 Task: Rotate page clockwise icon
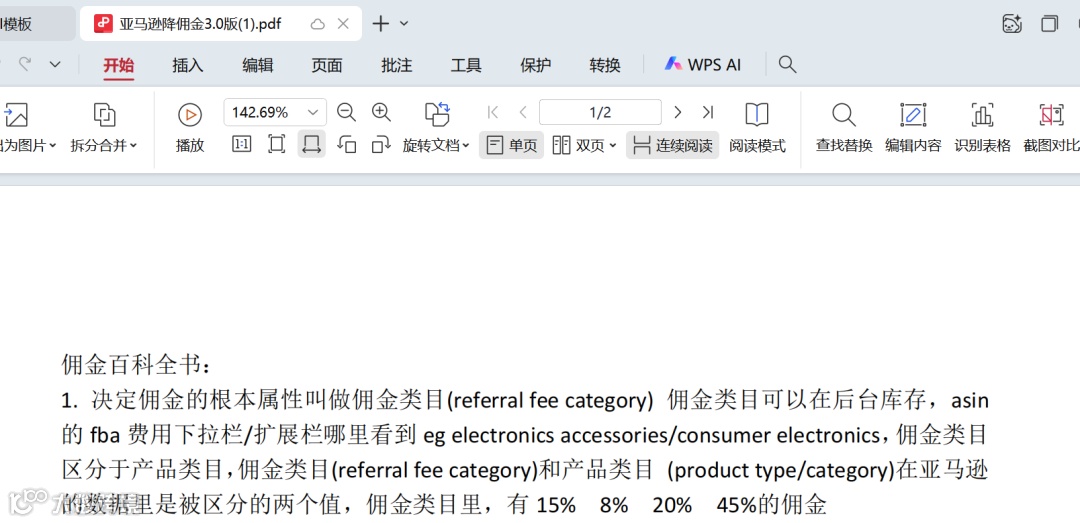[x=381, y=145]
